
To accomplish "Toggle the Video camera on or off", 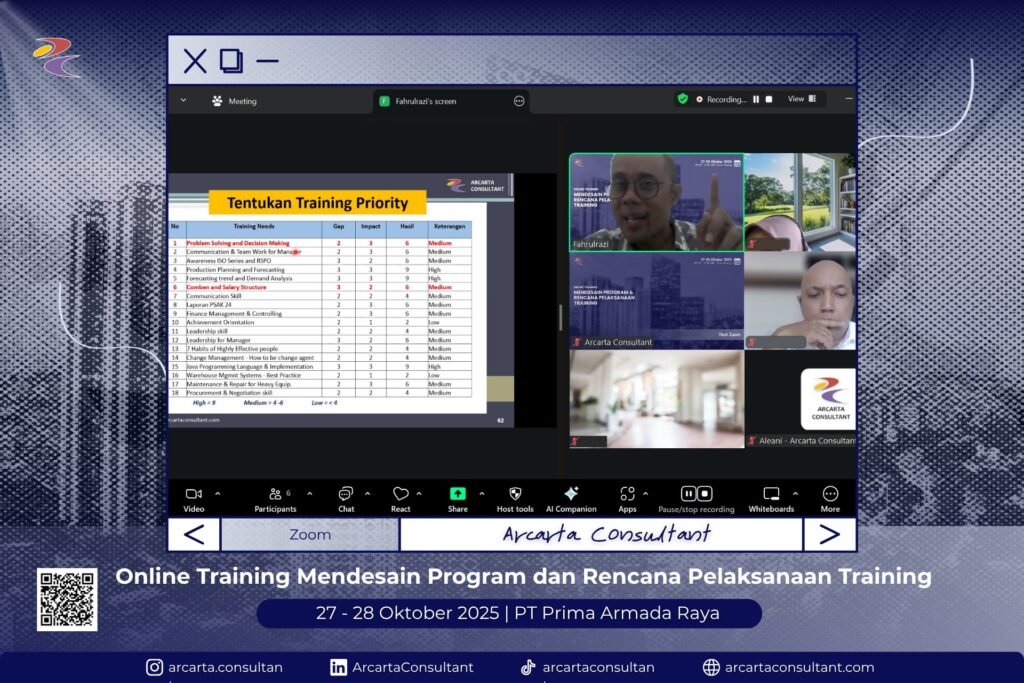I will click(193, 494).
